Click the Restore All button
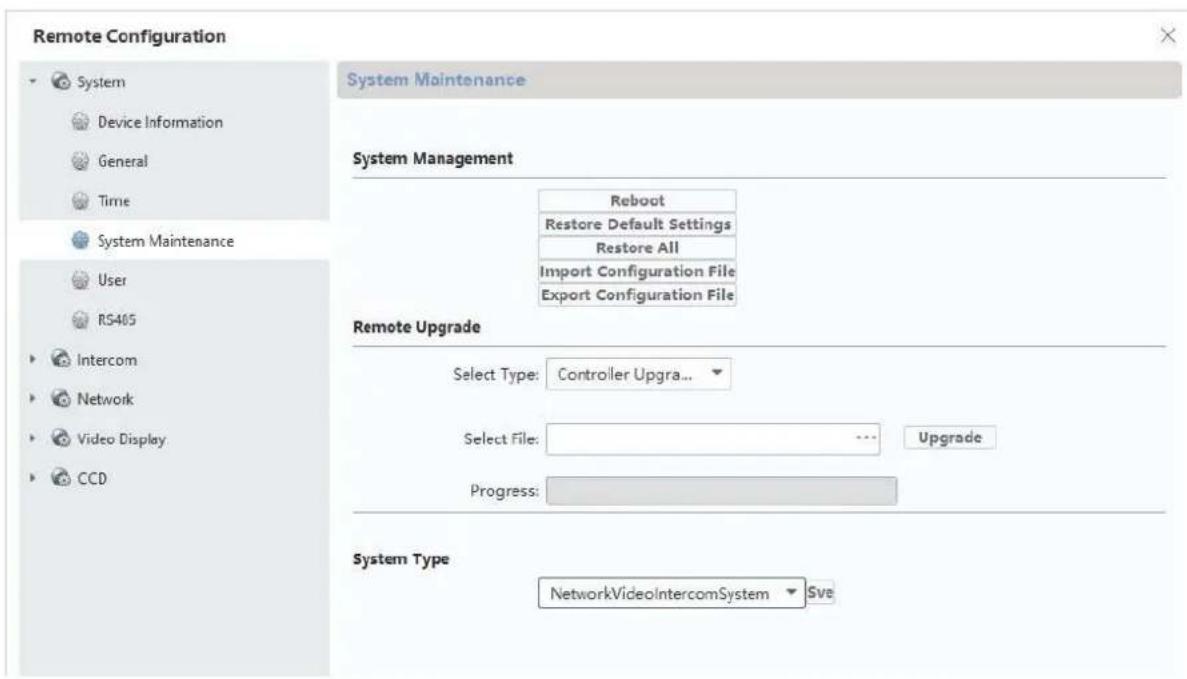The width and height of the screenshot is (1187, 679). point(637,248)
